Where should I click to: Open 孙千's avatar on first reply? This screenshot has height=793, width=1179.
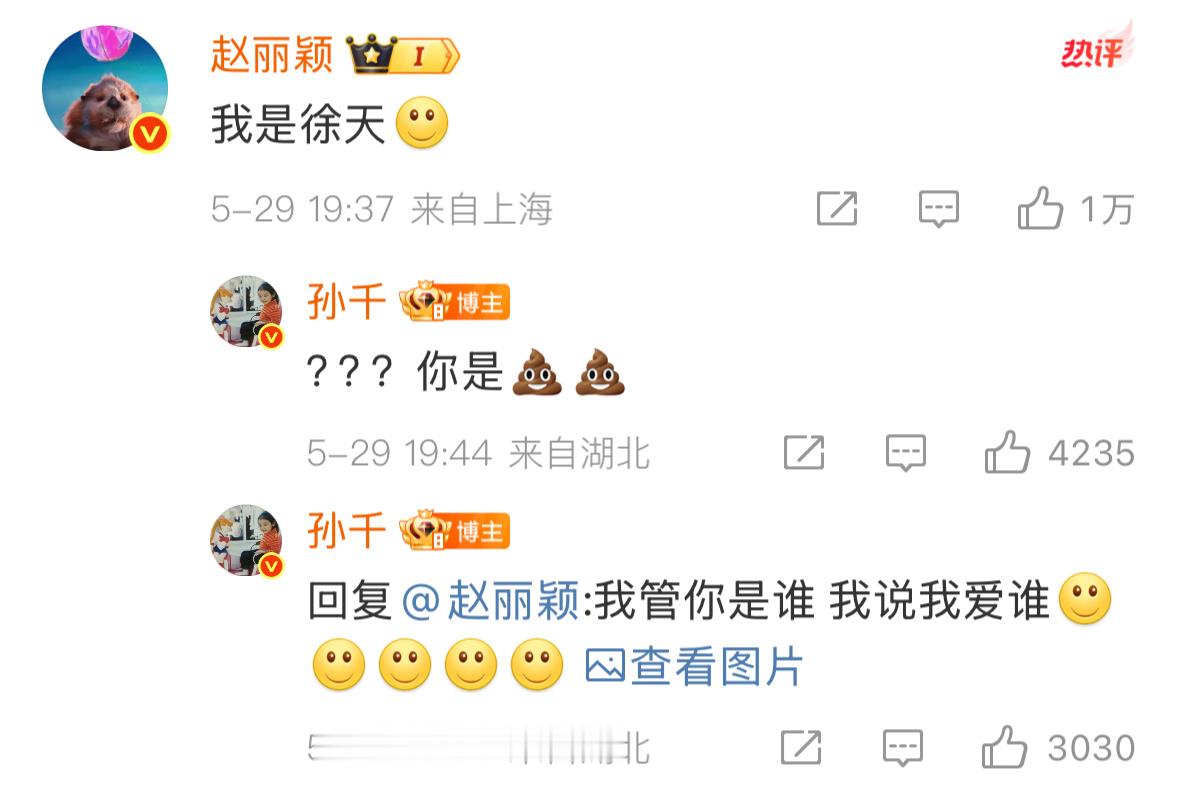pyautogui.click(x=246, y=311)
